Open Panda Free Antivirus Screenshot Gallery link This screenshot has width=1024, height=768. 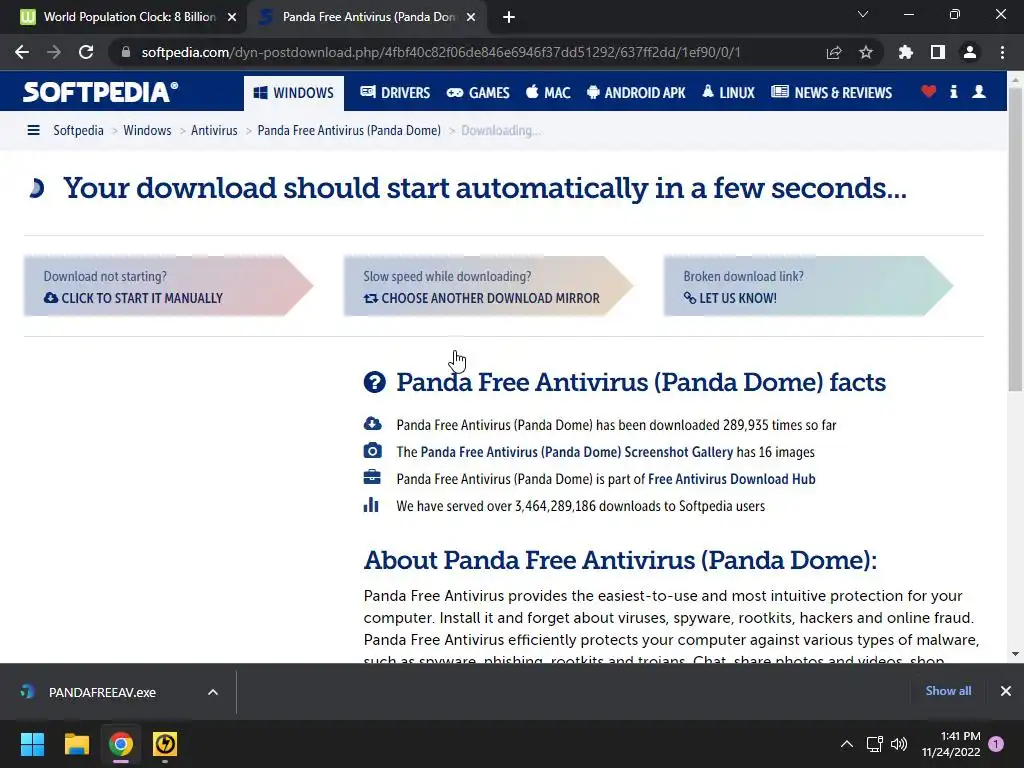[x=577, y=452]
